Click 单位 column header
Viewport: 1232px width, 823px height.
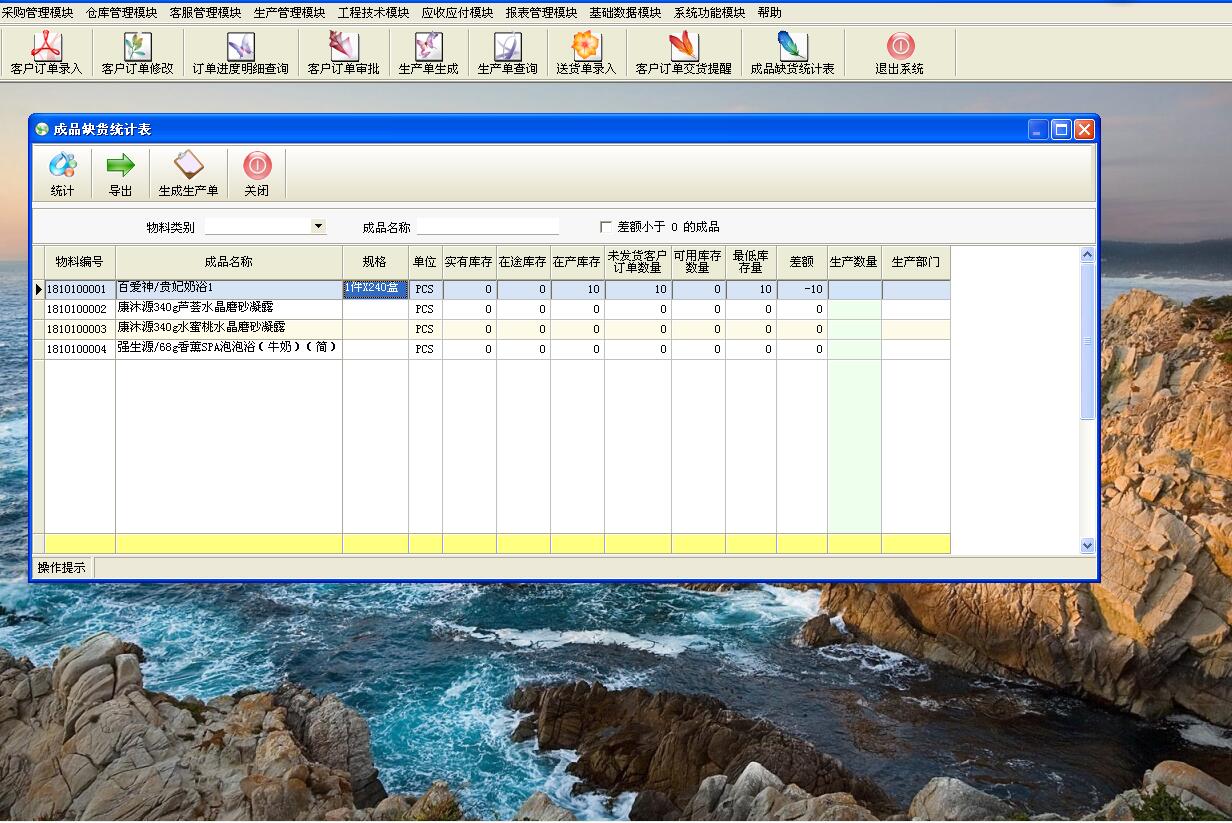pyautogui.click(x=425, y=262)
